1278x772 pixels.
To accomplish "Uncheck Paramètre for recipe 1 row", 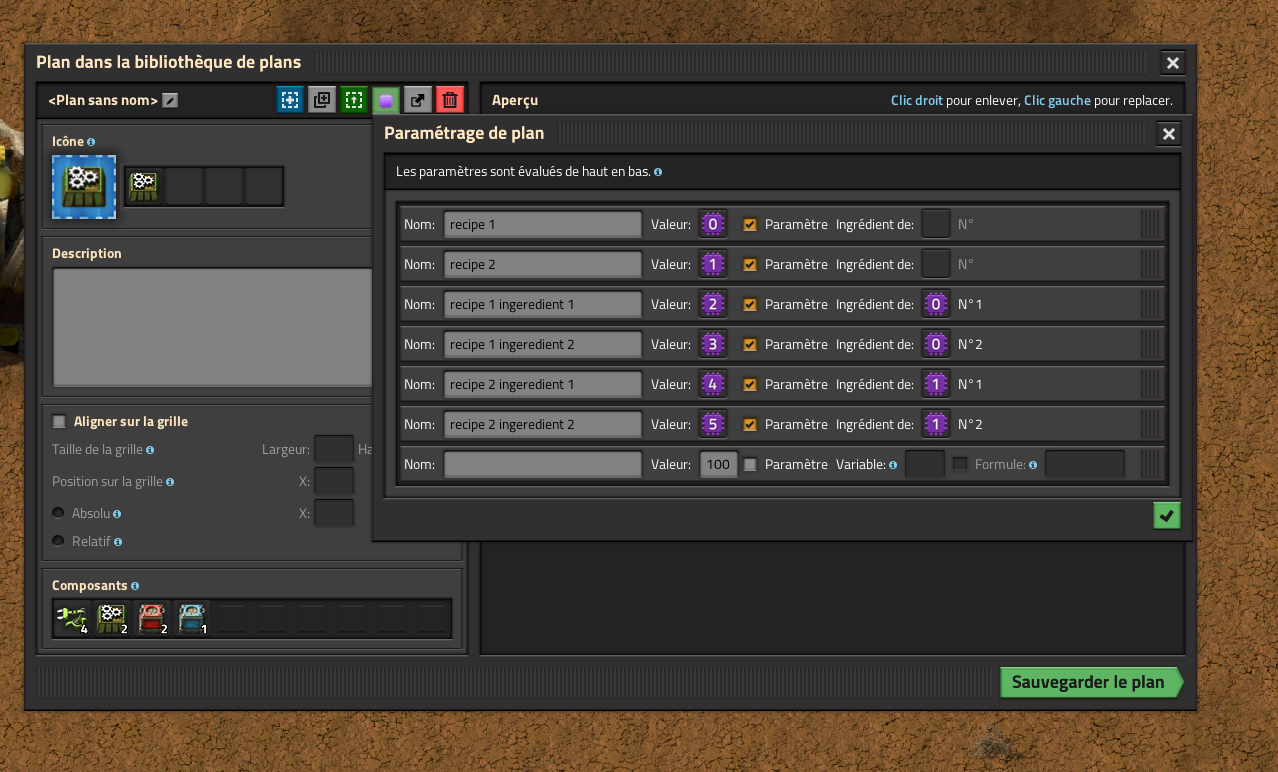I will 750,225.
